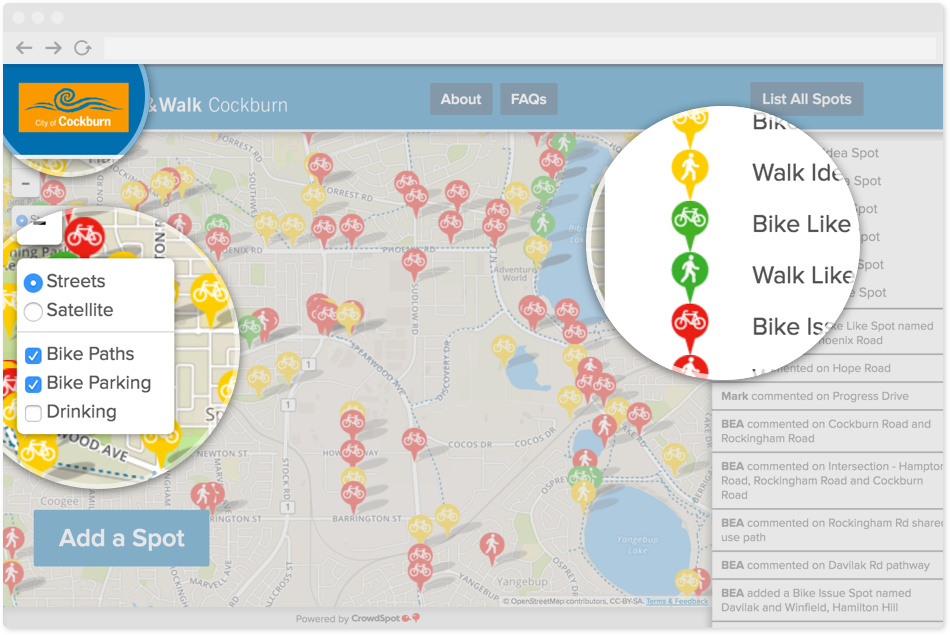The height and width of the screenshot is (635, 950).
Task: Click the red Bike Issue bicycle icon
Action: point(689,322)
